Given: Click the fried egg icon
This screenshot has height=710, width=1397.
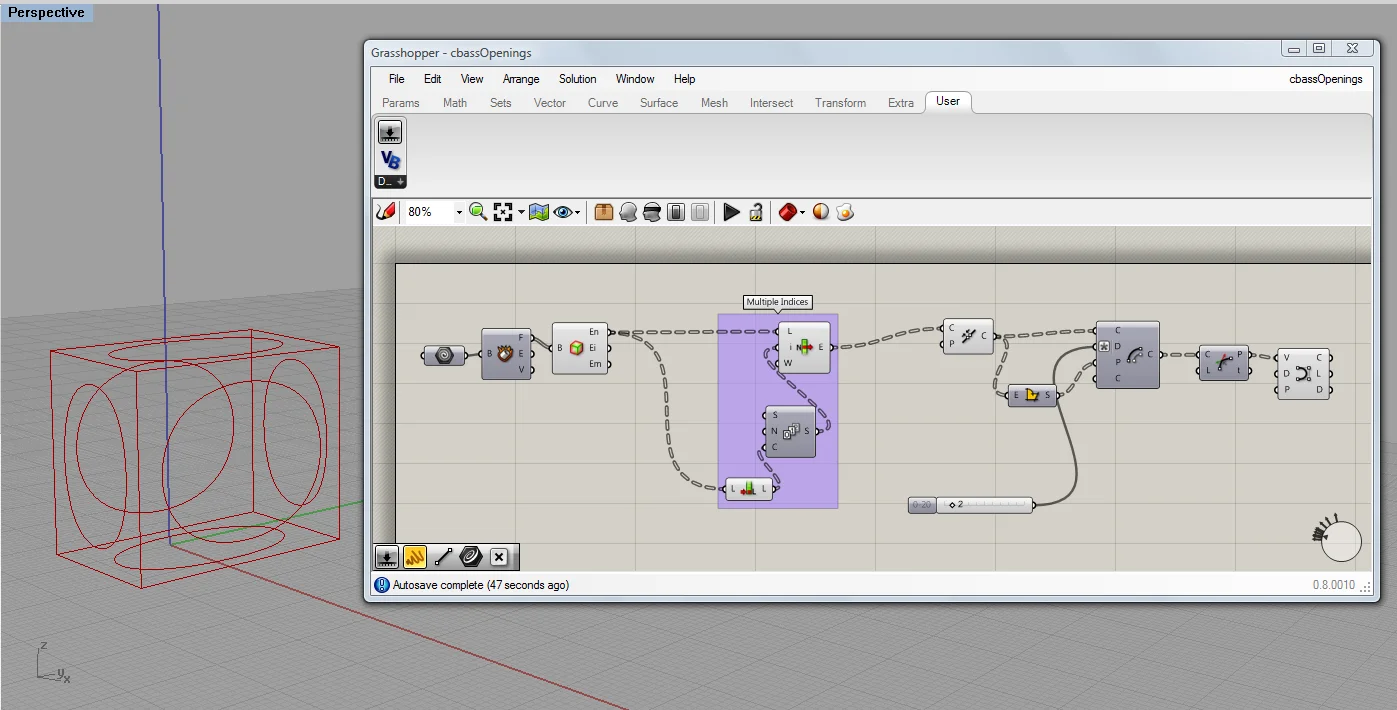Looking at the screenshot, I should coord(845,212).
